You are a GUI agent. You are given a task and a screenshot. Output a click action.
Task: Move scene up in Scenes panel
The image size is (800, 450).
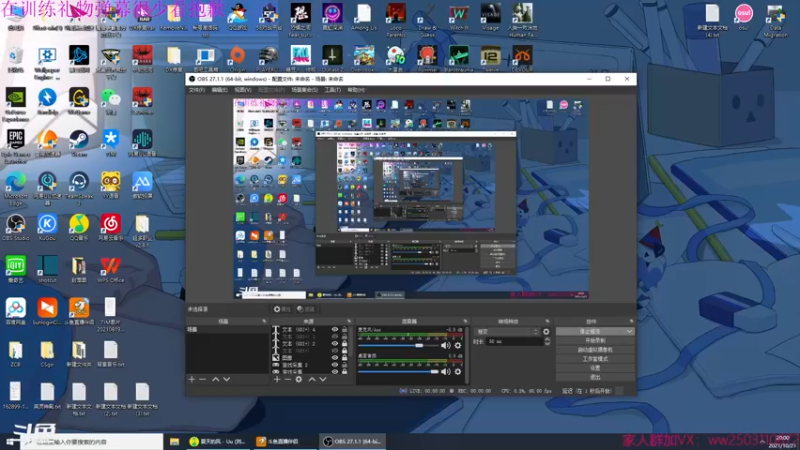(215, 380)
